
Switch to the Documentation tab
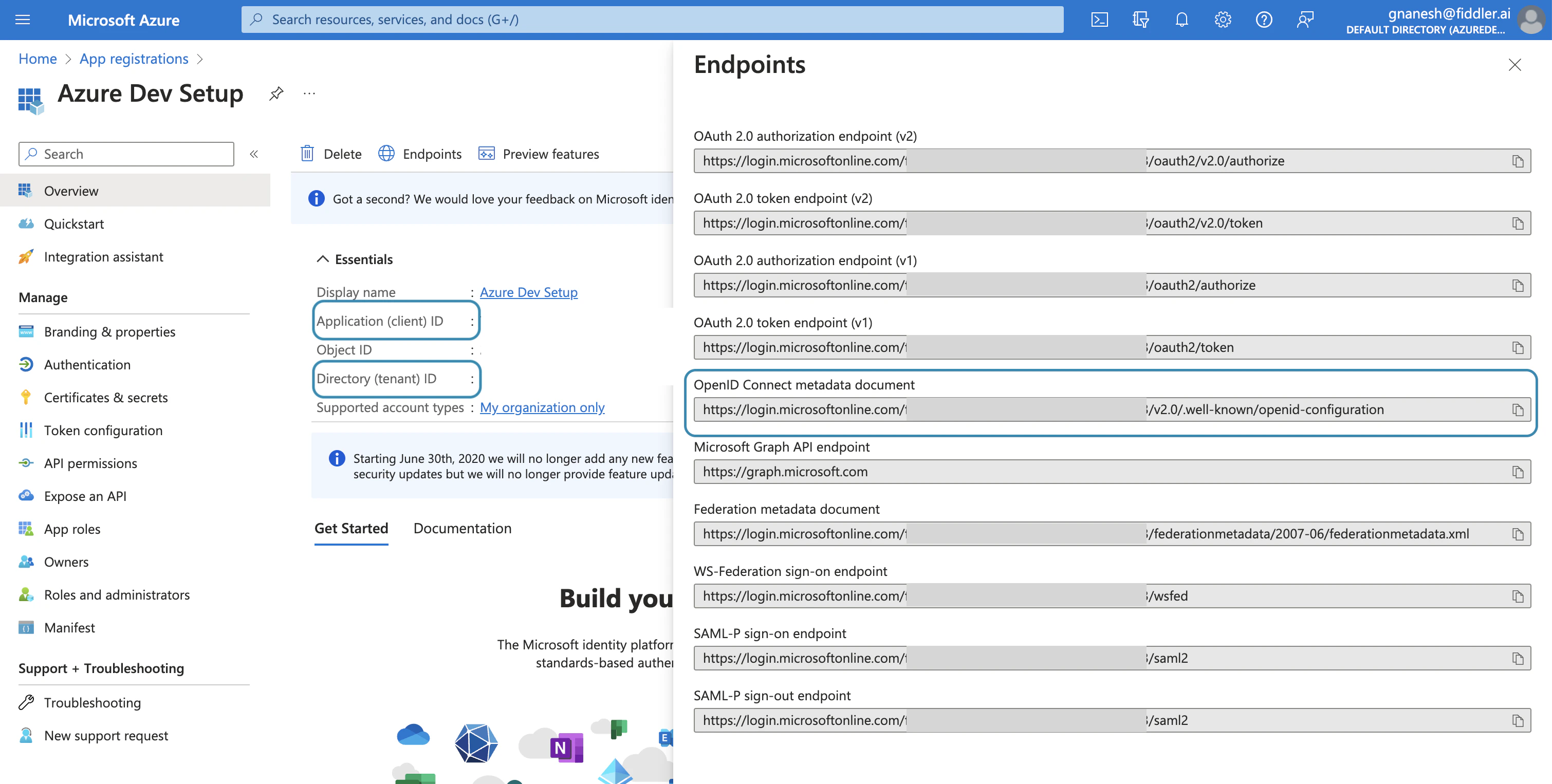(x=462, y=529)
